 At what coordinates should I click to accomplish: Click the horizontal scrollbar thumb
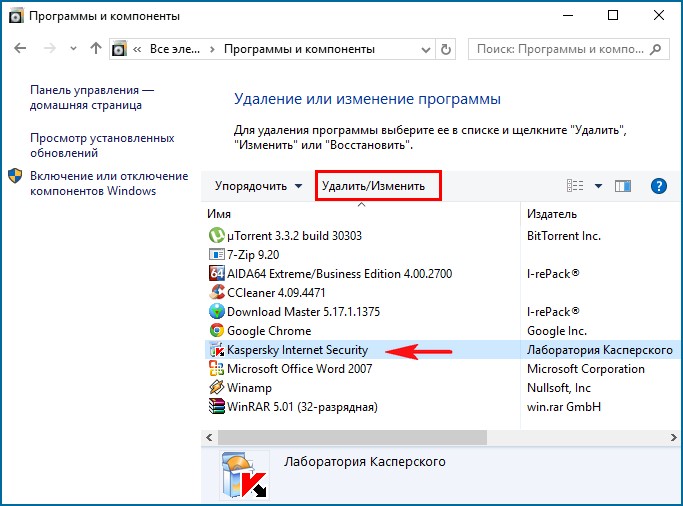pos(352,437)
